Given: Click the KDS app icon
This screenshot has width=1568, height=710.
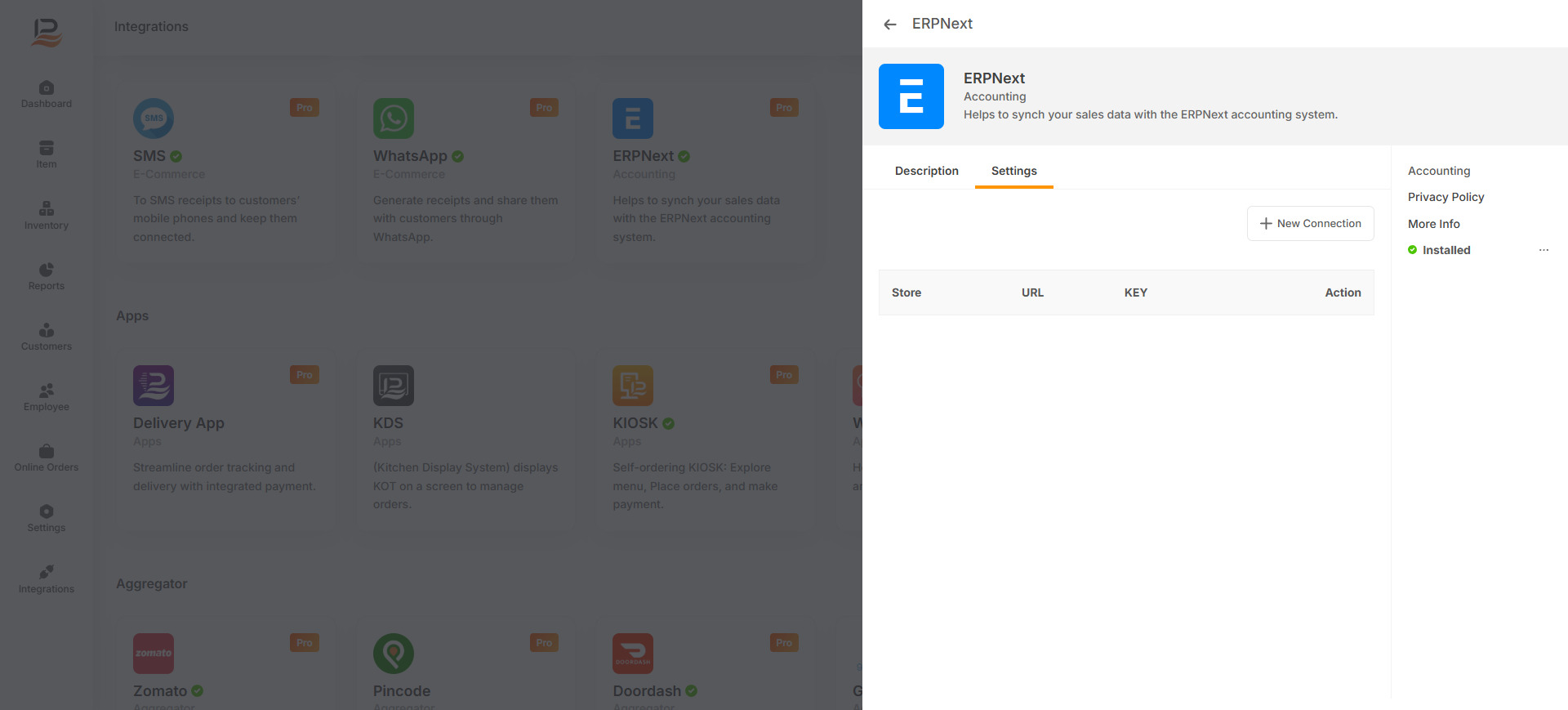Looking at the screenshot, I should coord(394,386).
